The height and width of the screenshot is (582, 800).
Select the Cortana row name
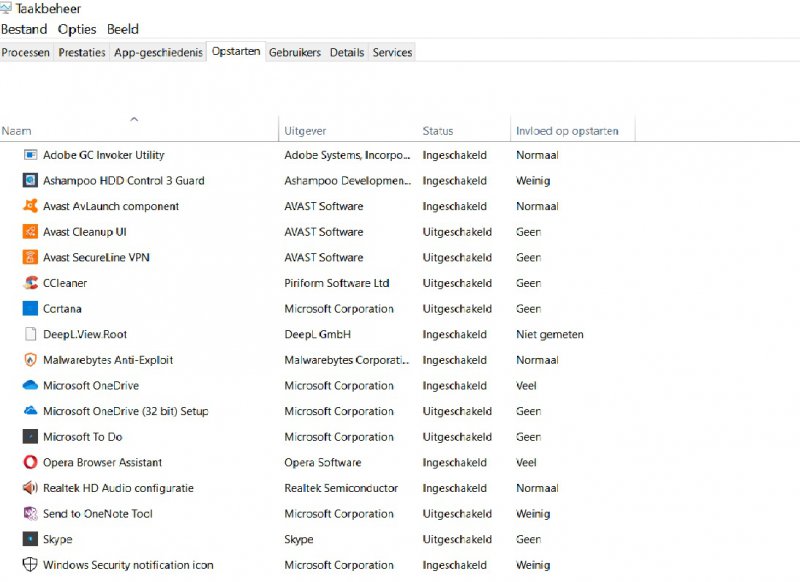click(62, 309)
